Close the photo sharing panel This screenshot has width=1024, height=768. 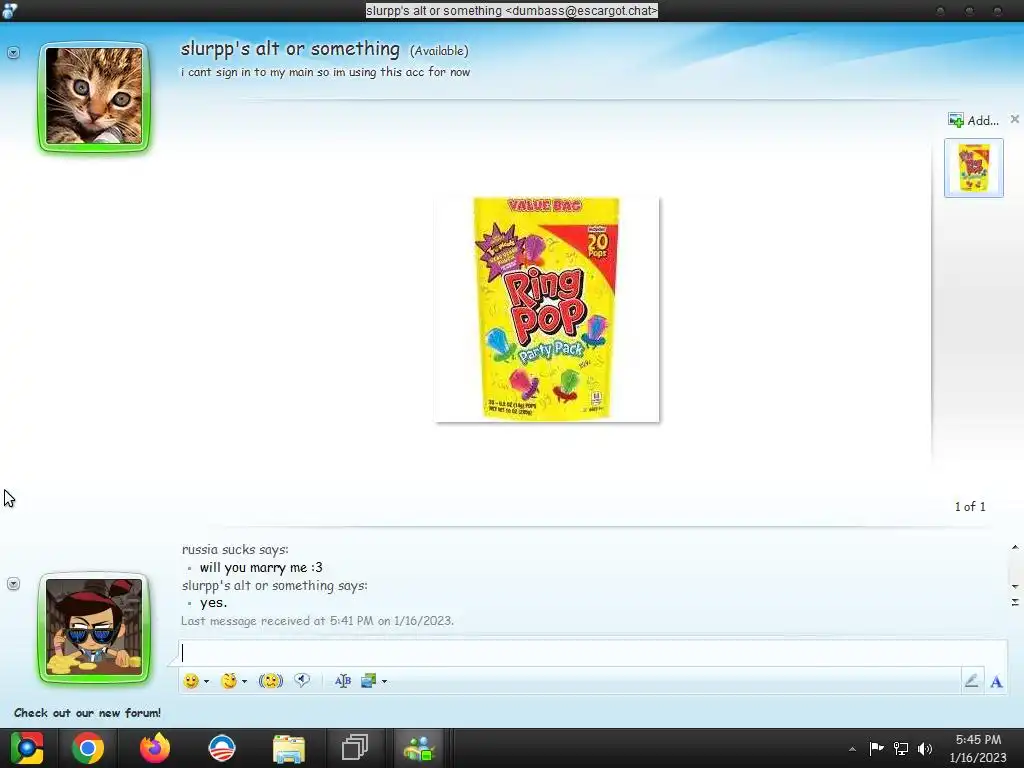click(x=1014, y=119)
